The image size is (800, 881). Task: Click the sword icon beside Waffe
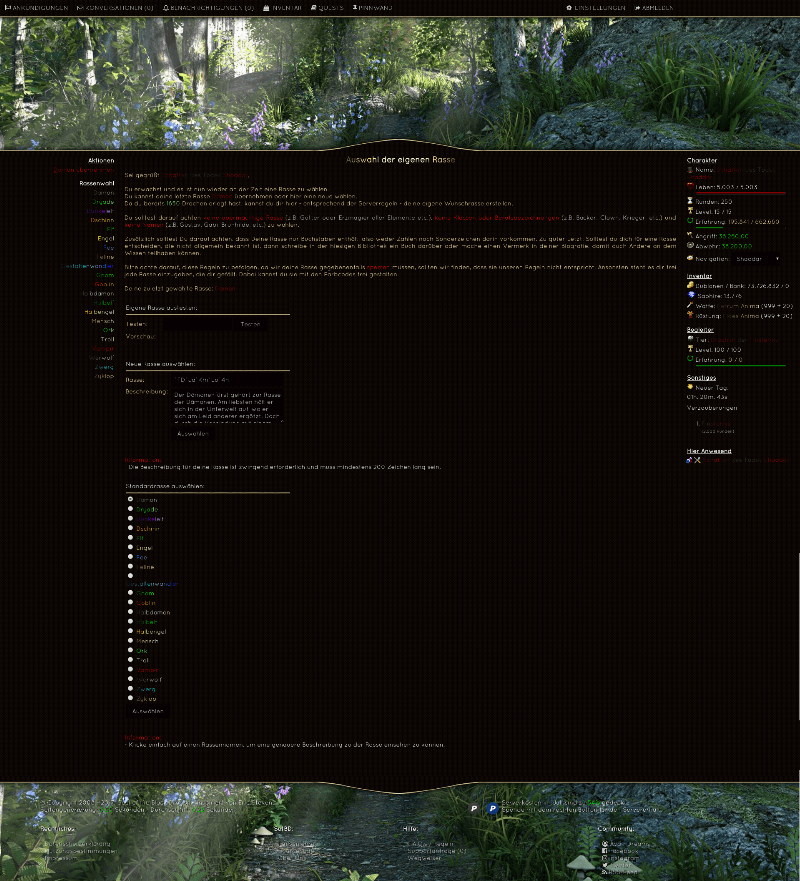coord(690,306)
